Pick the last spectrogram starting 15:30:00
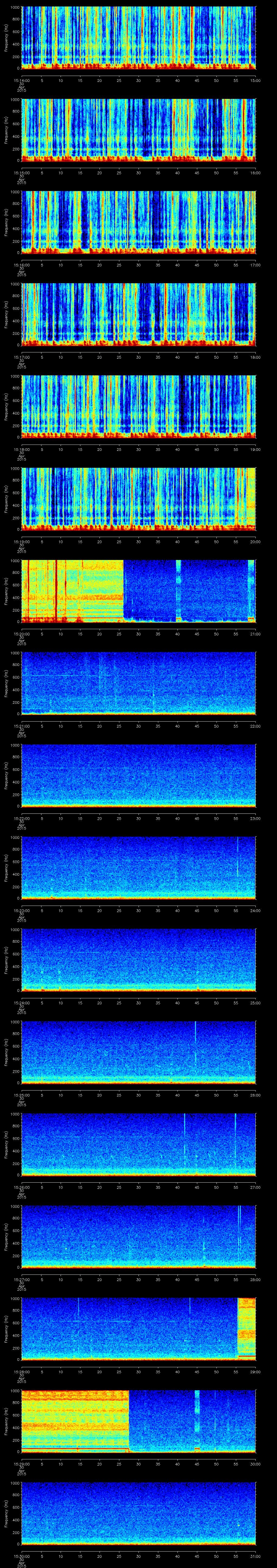277x1568 pixels. pos(138,1513)
